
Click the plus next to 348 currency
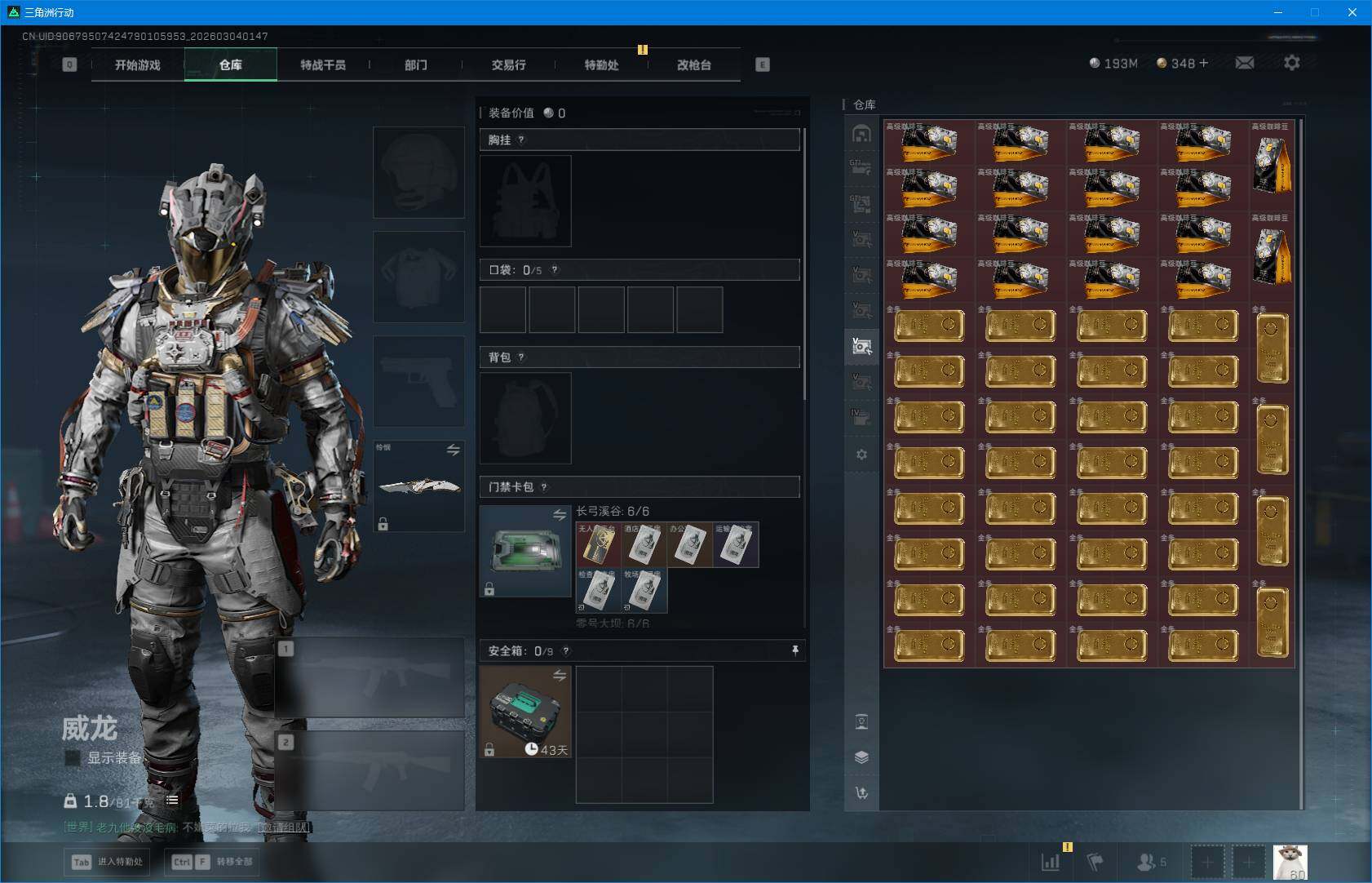coord(1204,63)
